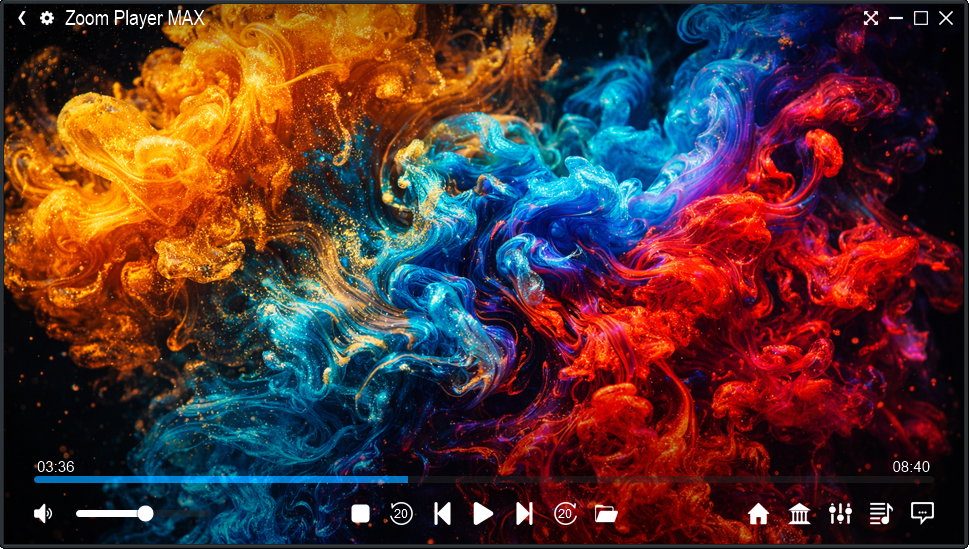The image size is (969, 549).
Task: Go to next track
Action: [x=524, y=514]
